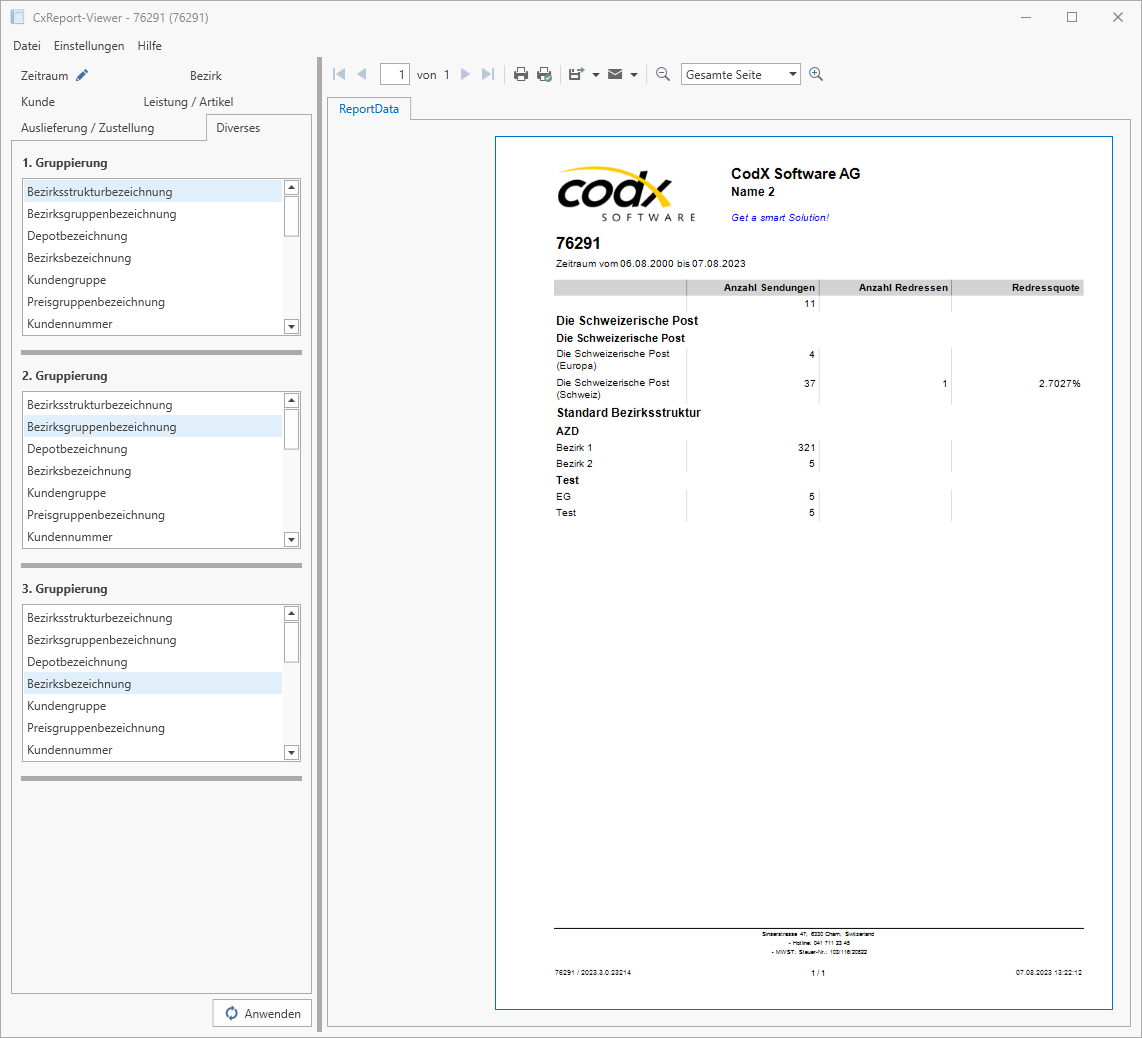Select the ReportData tab
Image resolution: width=1142 pixels, height=1038 pixels.
(x=369, y=109)
